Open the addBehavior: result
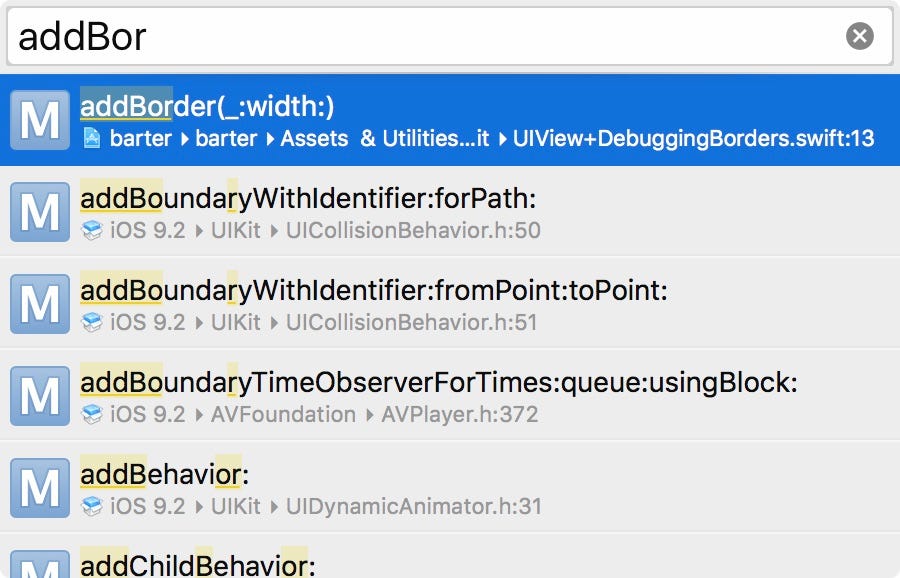900x578 pixels. pyautogui.click(x=450, y=487)
